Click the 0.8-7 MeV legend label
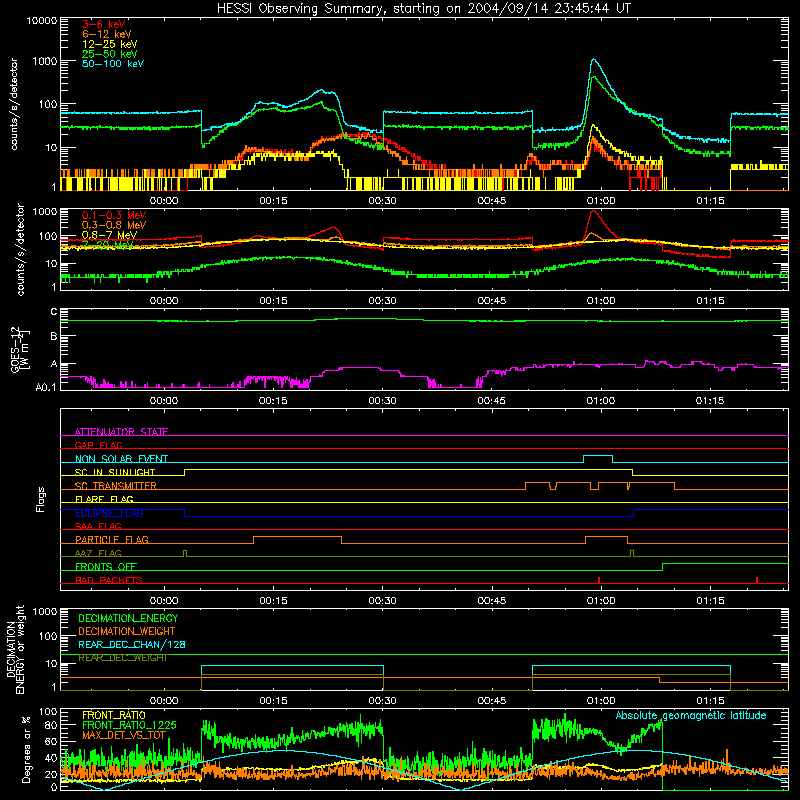Image resolution: width=800 pixels, height=800 pixels. 109,235
